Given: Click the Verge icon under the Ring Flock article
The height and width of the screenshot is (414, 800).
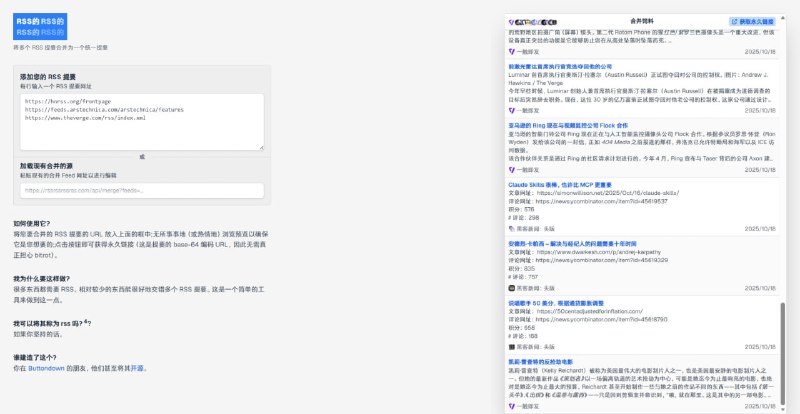Looking at the screenshot, I should click(512, 169).
